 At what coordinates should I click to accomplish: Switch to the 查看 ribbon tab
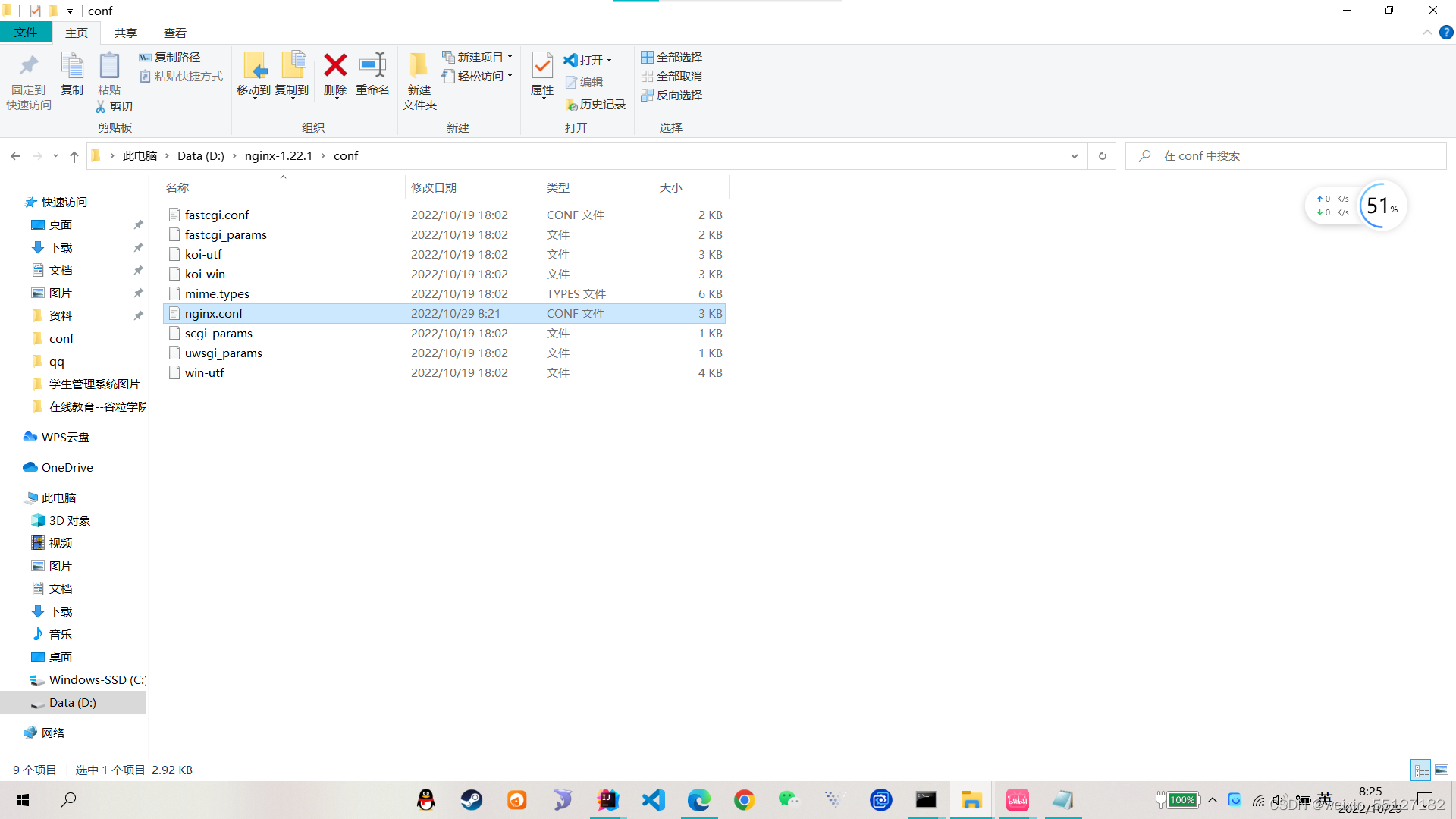click(x=175, y=33)
